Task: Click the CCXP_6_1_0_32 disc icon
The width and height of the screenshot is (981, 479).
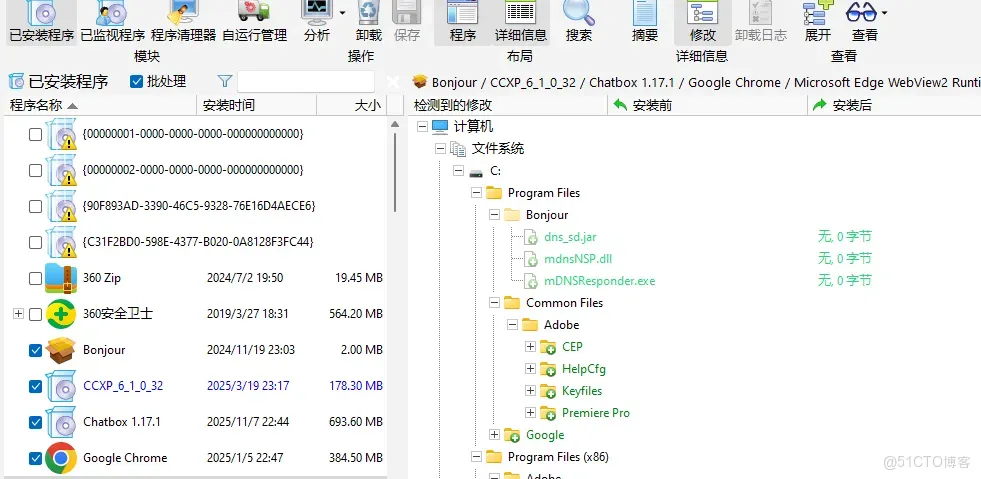Action: [x=61, y=386]
